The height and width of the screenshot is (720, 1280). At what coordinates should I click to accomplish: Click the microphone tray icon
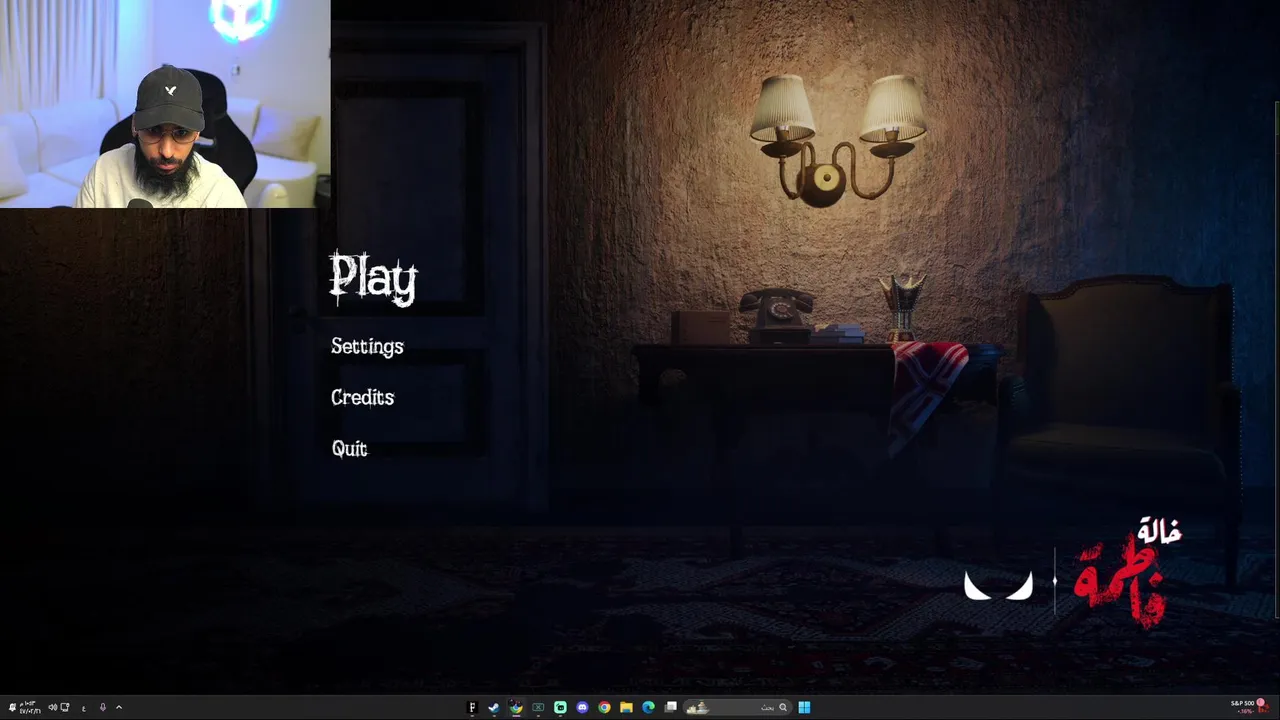coord(103,707)
